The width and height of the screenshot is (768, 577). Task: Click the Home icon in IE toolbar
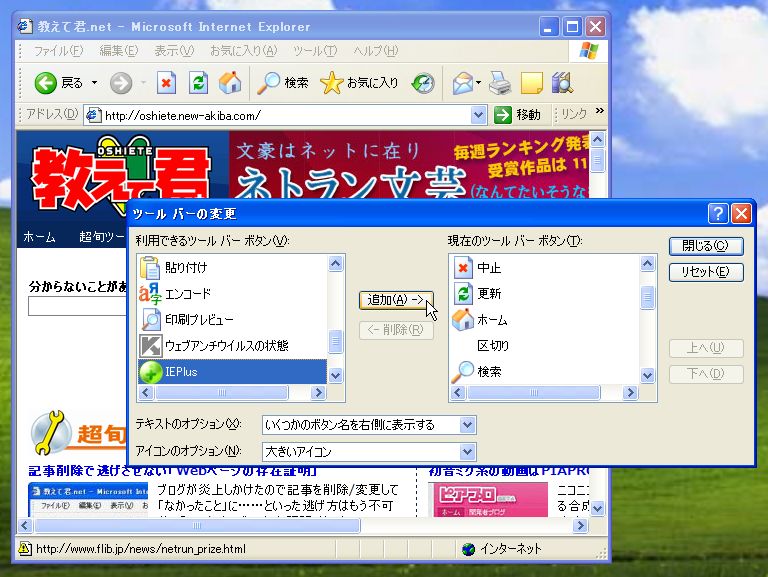pos(230,83)
